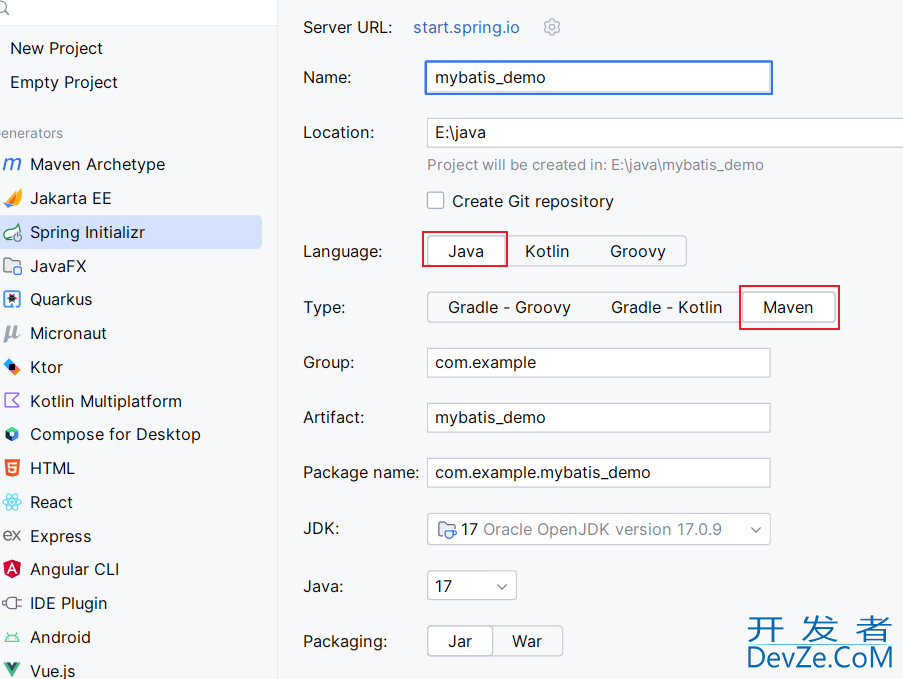
Task: Open the start.spring.io server link
Action: tap(466, 28)
